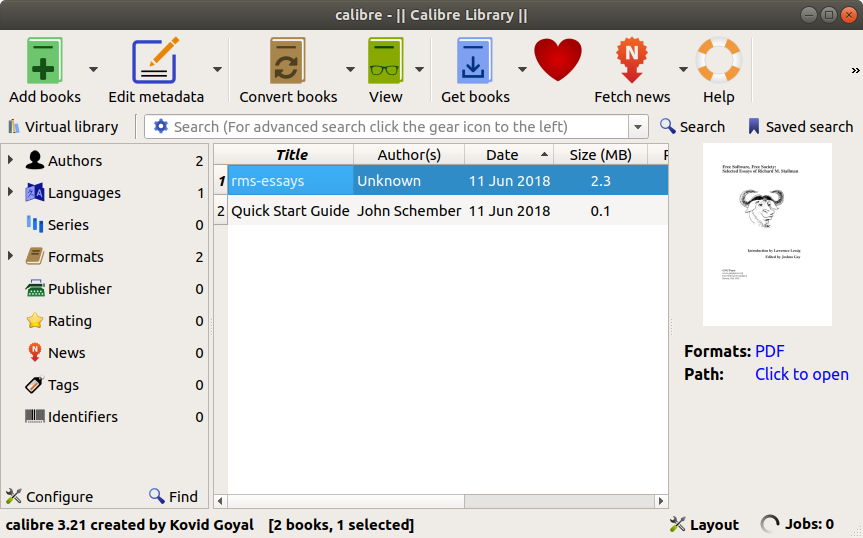Click the Configure button
Viewport: 863px width, 538px height.
coord(50,497)
